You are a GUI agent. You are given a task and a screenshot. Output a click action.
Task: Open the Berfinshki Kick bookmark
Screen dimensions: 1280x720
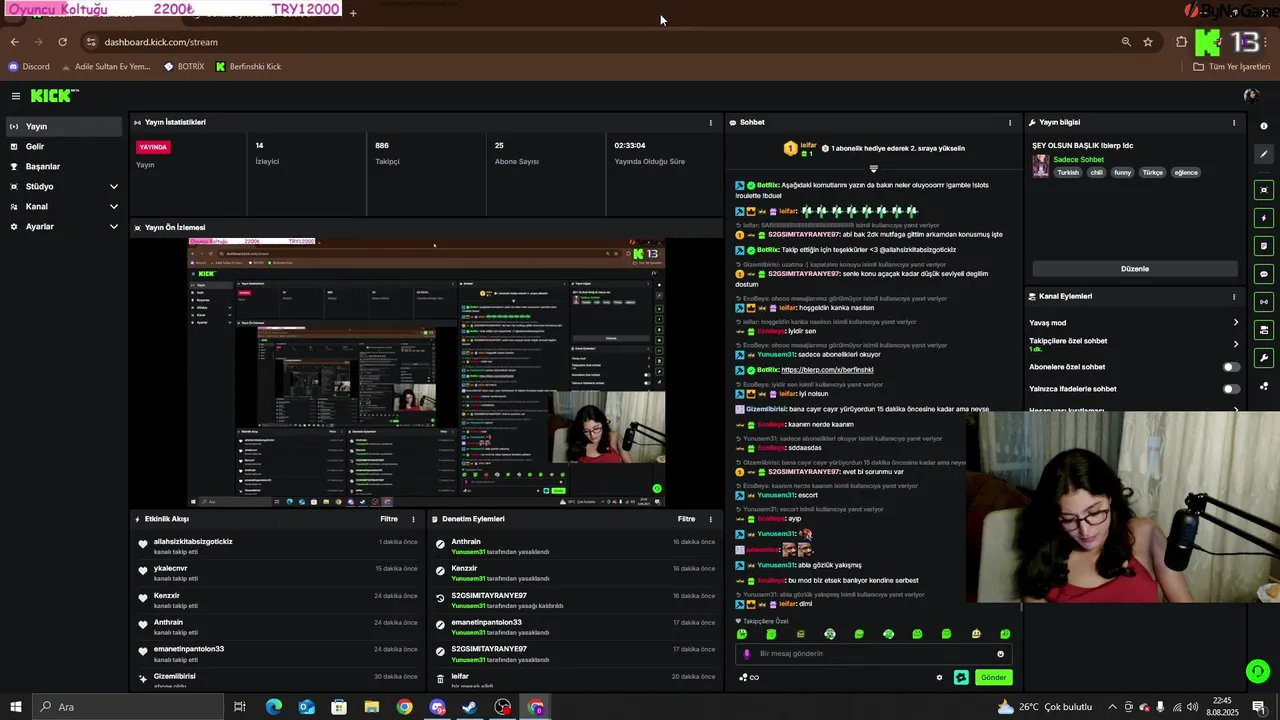(x=248, y=67)
